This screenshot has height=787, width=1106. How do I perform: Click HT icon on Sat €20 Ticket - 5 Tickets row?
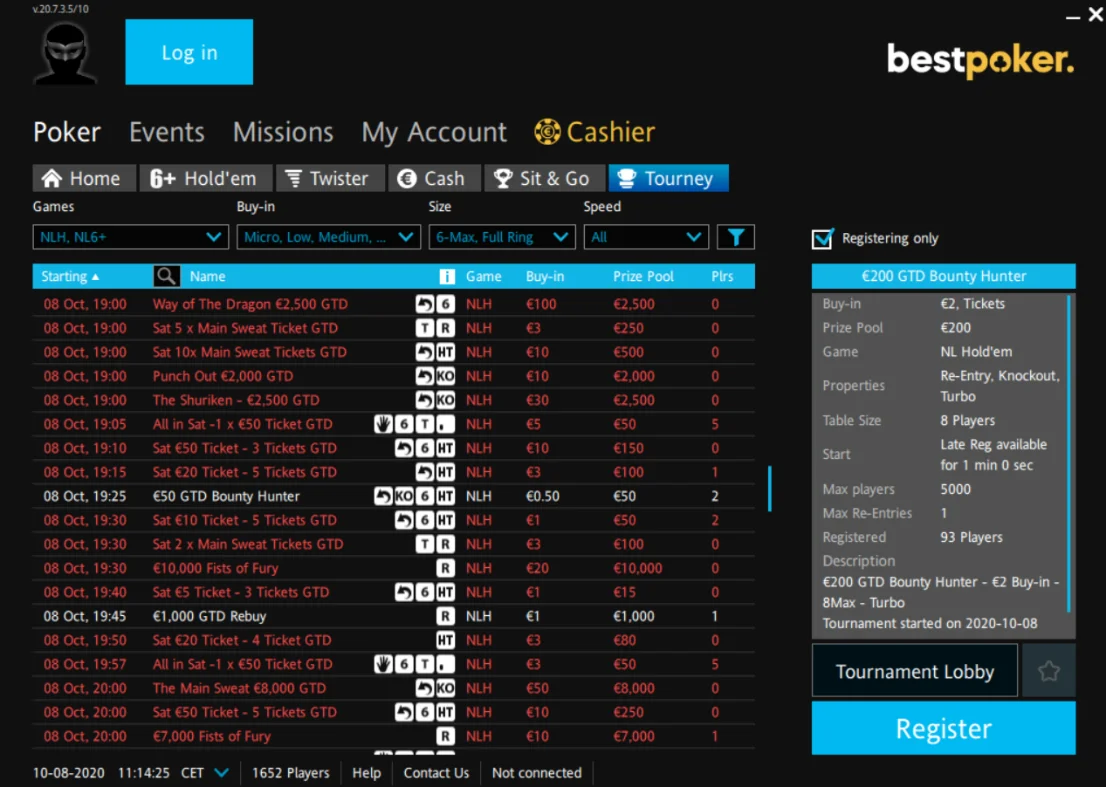tap(446, 472)
